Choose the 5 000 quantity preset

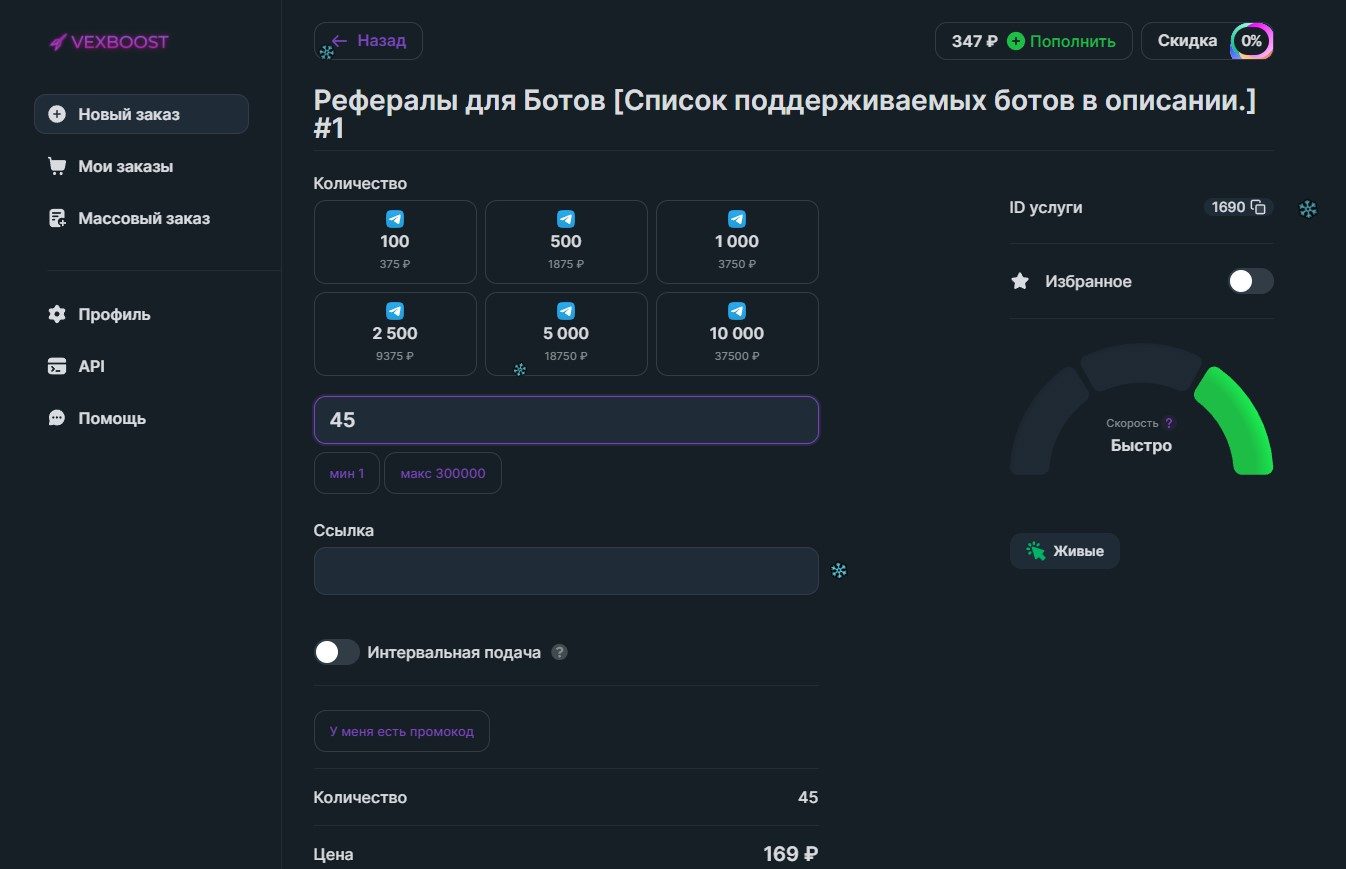(566, 334)
